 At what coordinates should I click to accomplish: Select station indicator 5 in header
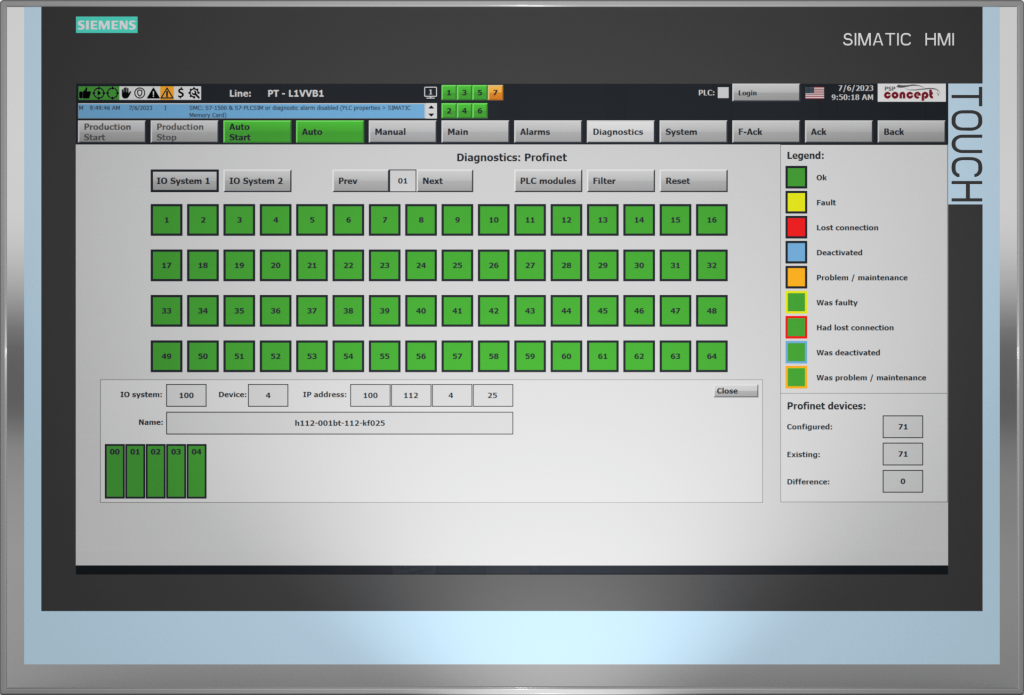[479, 93]
